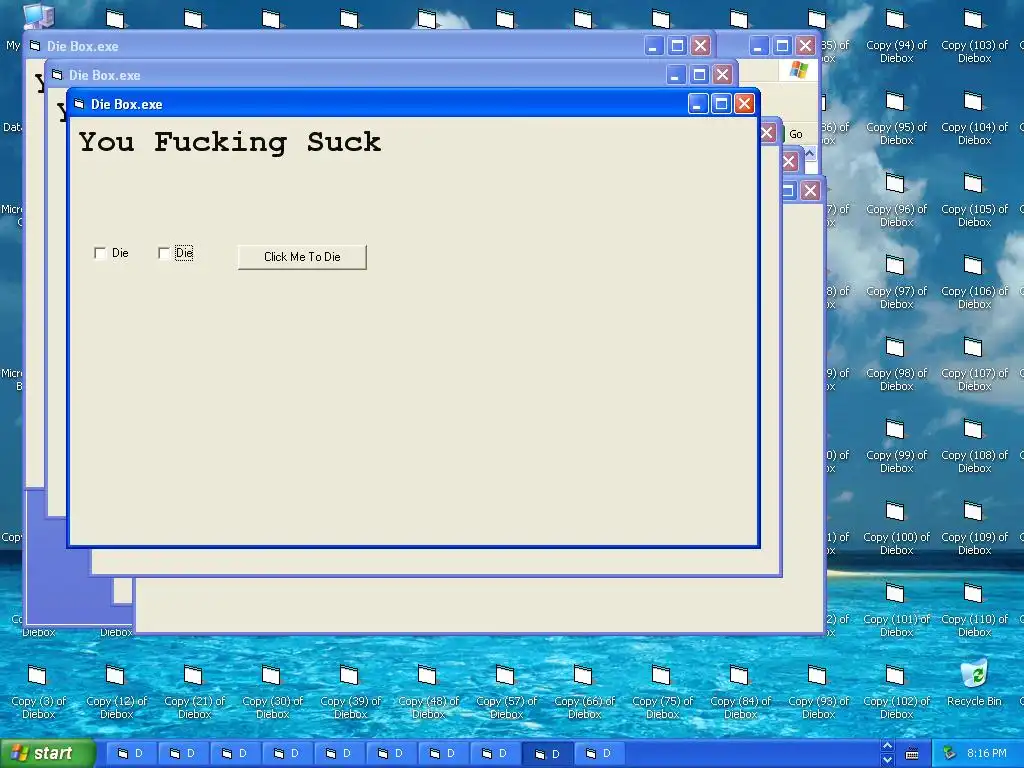Select the Copy (75) of Diebox icon
The width and height of the screenshot is (1024, 768).
pyautogui.click(x=662, y=692)
